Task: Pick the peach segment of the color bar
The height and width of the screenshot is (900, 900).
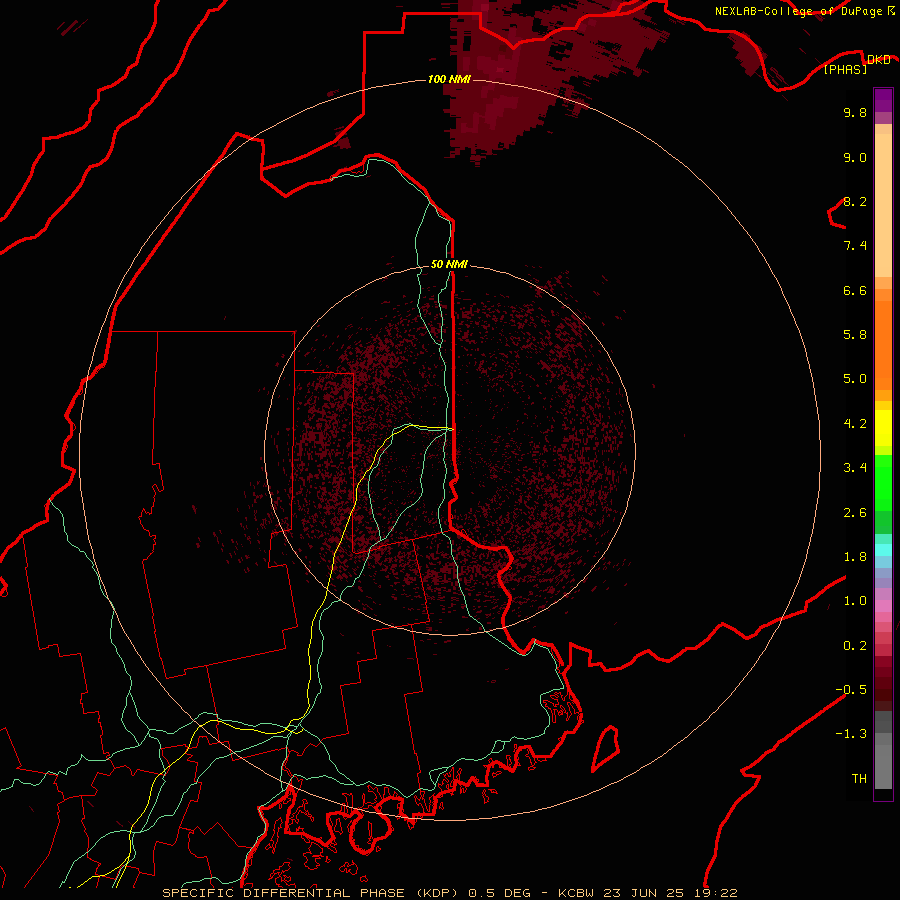Action: [x=883, y=205]
